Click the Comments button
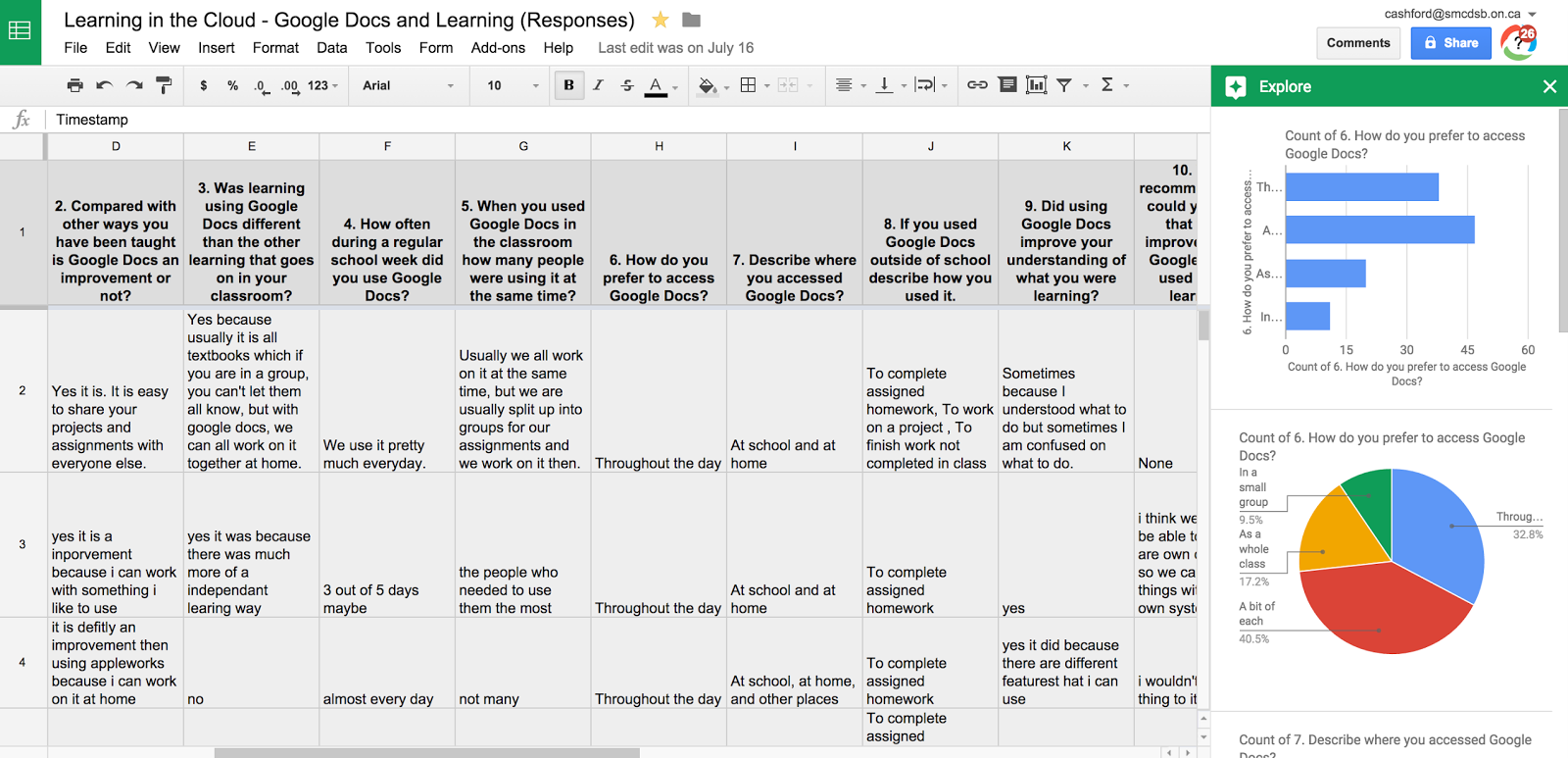 point(1358,43)
